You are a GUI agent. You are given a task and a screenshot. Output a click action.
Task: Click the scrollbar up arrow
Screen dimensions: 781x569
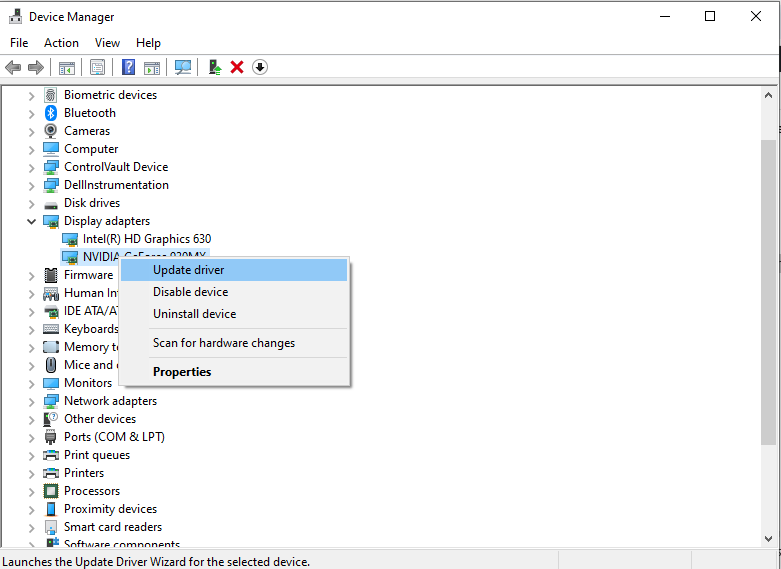[768, 95]
